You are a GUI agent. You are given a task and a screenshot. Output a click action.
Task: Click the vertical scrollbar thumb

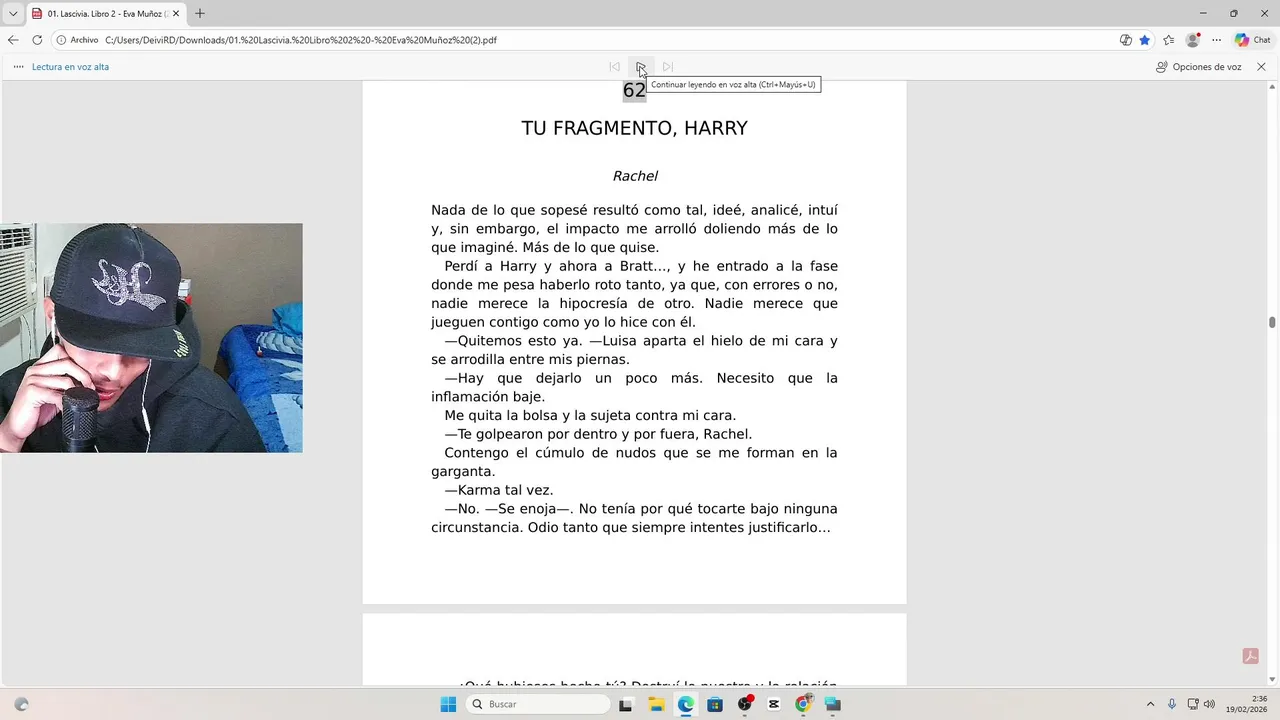(x=1272, y=322)
